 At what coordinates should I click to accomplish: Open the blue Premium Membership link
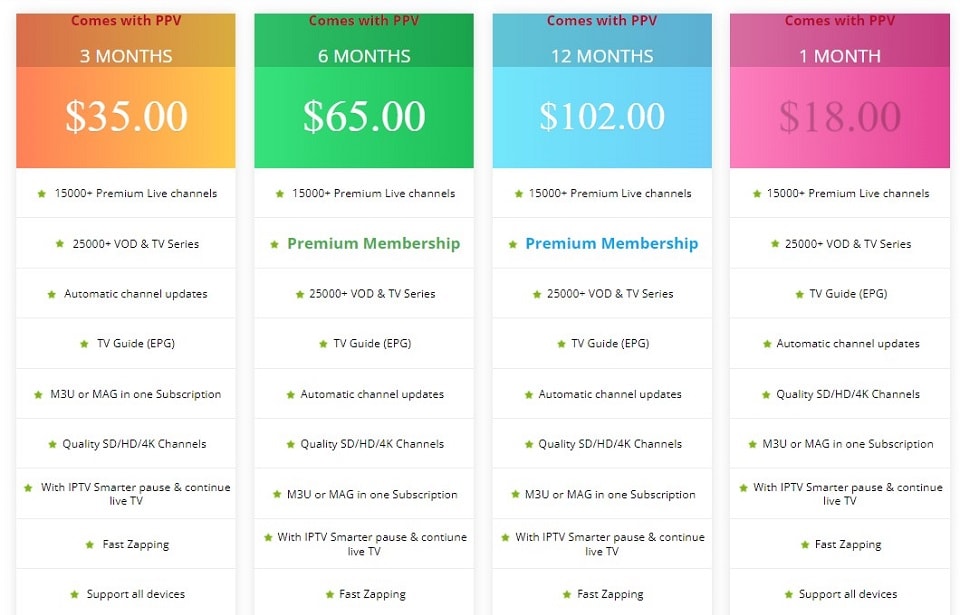[612, 244]
